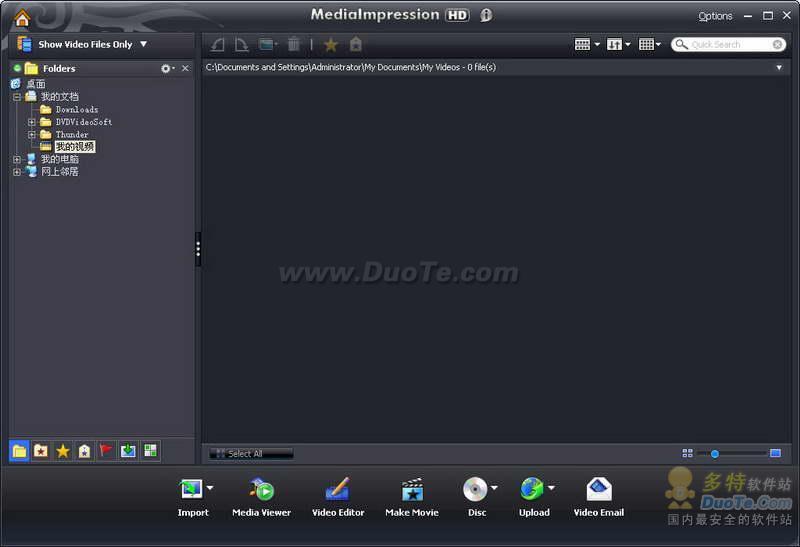The height and width of the screenshot is (547, 800).
Task: Click the Import button
Action: click(x=192, y=498)
